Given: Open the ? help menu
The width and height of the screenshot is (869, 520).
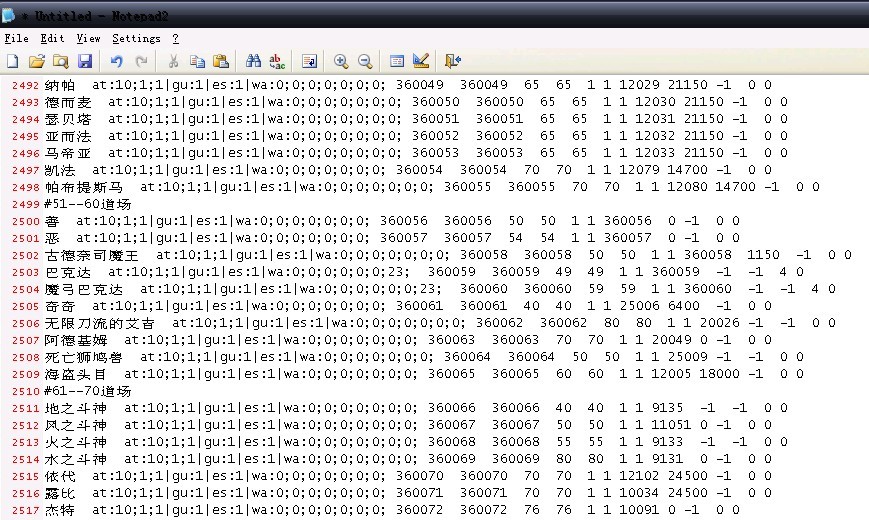Looking at the screenshot, I should (x=175, y=38).
